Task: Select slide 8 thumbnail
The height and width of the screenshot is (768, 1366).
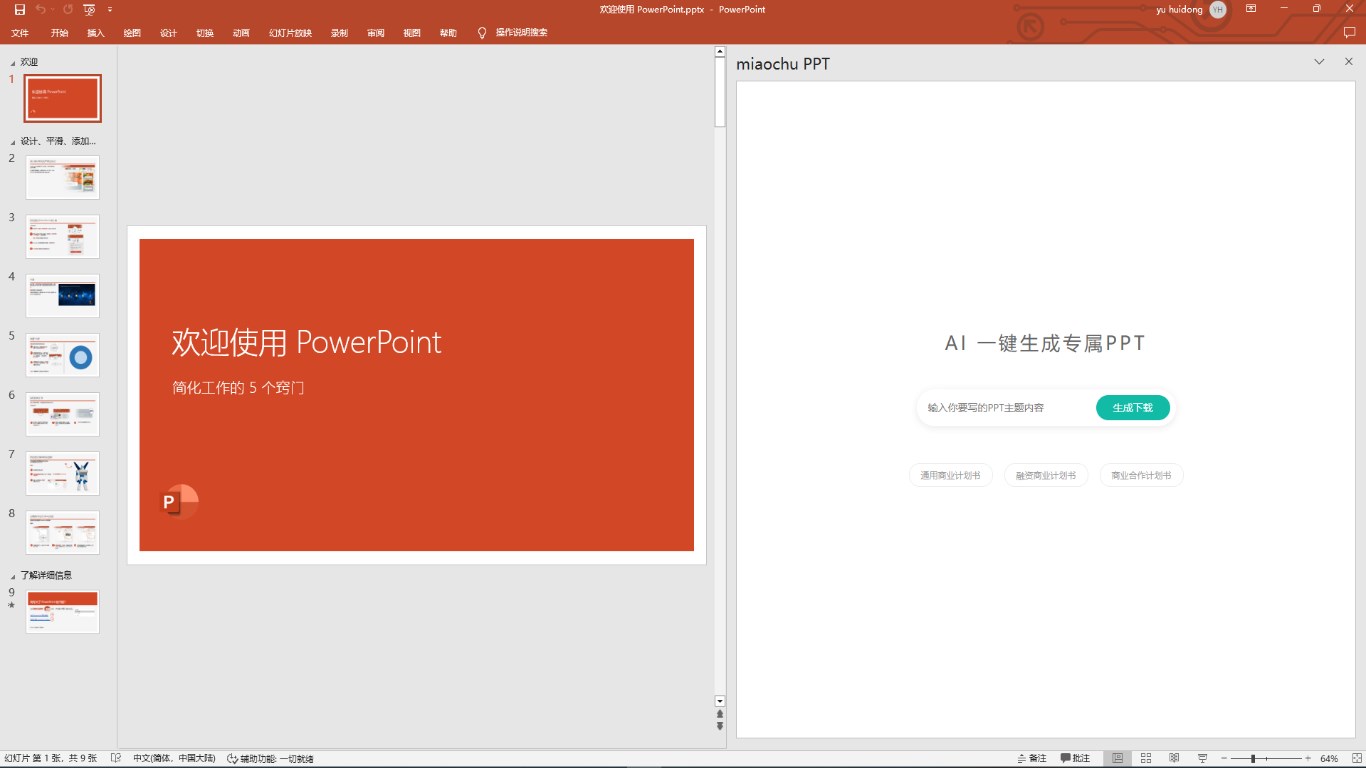Action: (x=63, y=532)
